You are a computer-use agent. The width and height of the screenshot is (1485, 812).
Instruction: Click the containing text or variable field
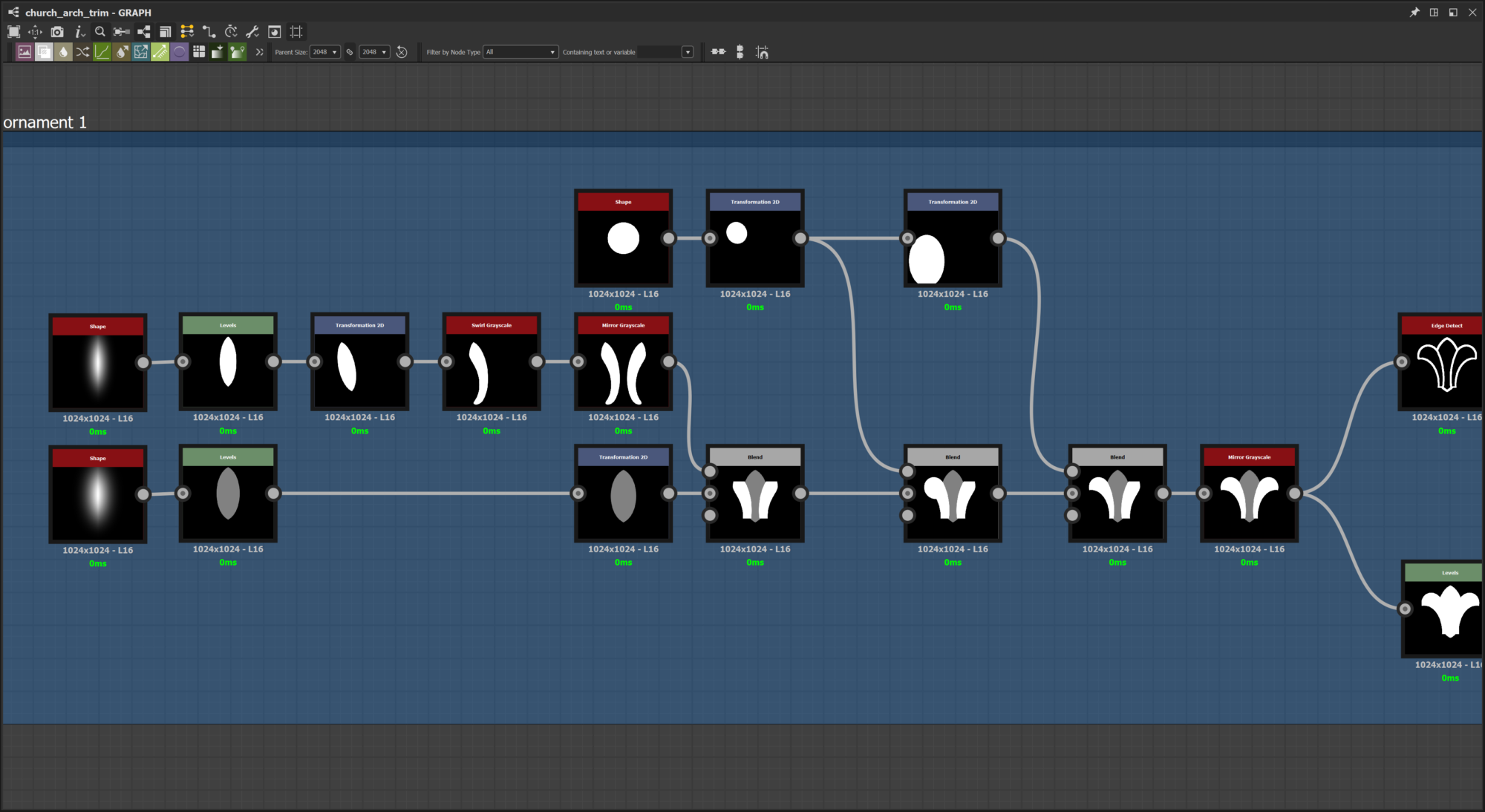tap(659, 52)
